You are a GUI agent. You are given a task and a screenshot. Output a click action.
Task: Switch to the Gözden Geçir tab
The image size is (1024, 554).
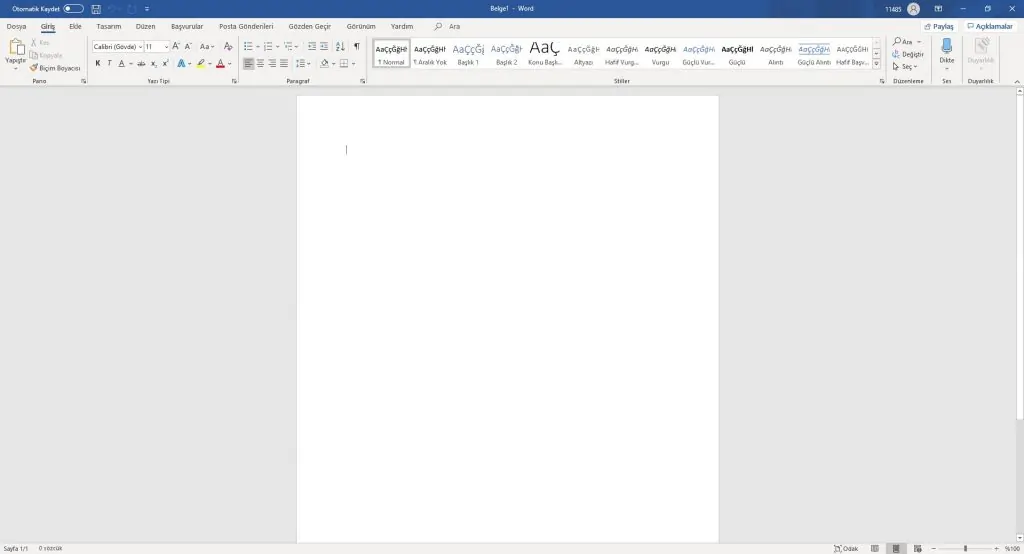tap(309, 26)
